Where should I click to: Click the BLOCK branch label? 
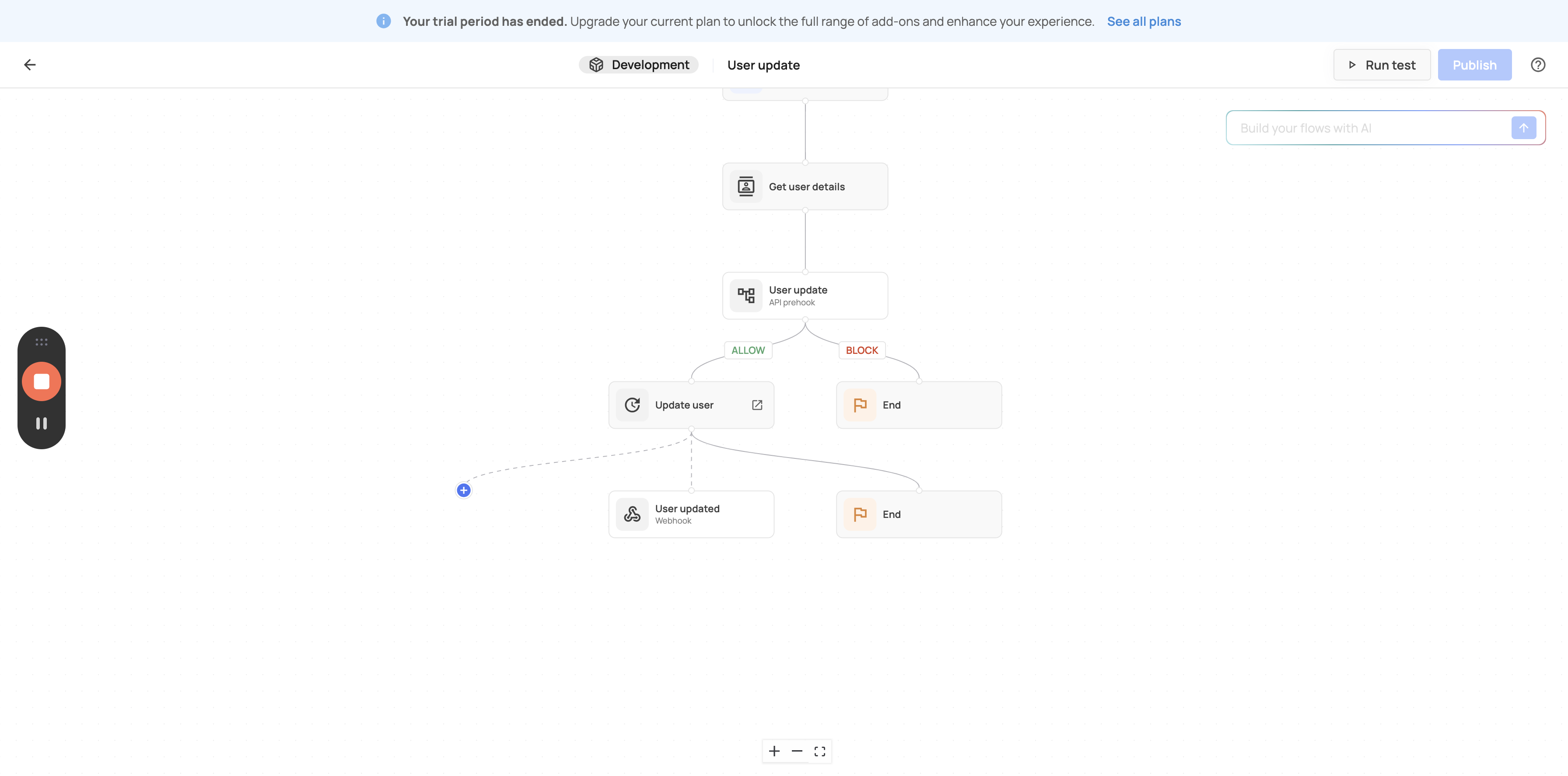tap(861, 350)
